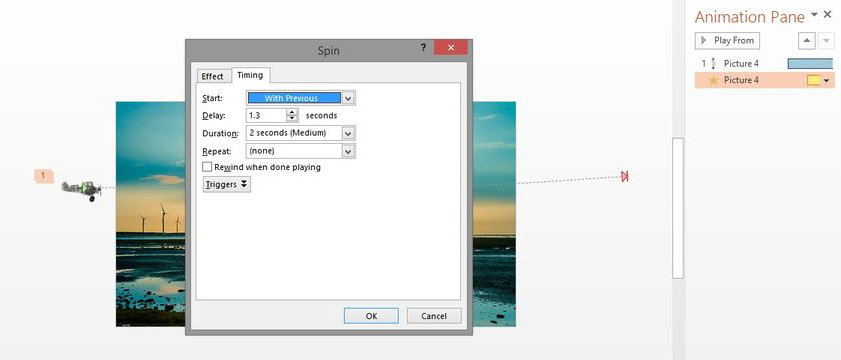Open Spin dialog help question mark
This screenshot has height=360, width=841.
pos(423,48)
